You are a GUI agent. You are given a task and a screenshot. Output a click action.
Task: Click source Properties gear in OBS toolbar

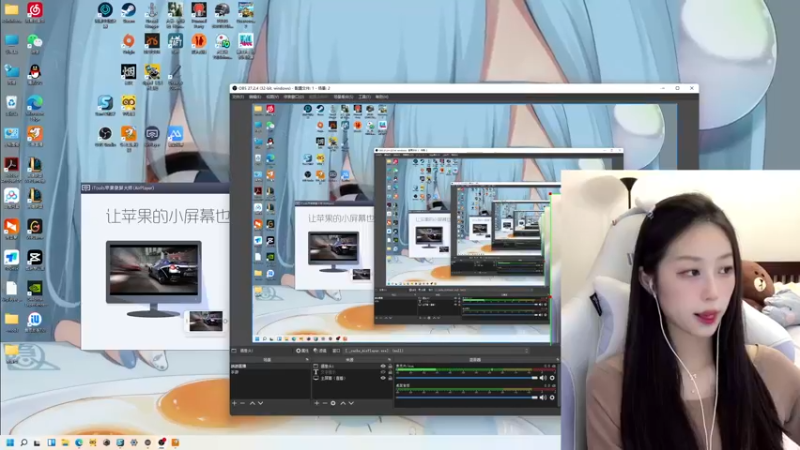(x=302, y=351)
